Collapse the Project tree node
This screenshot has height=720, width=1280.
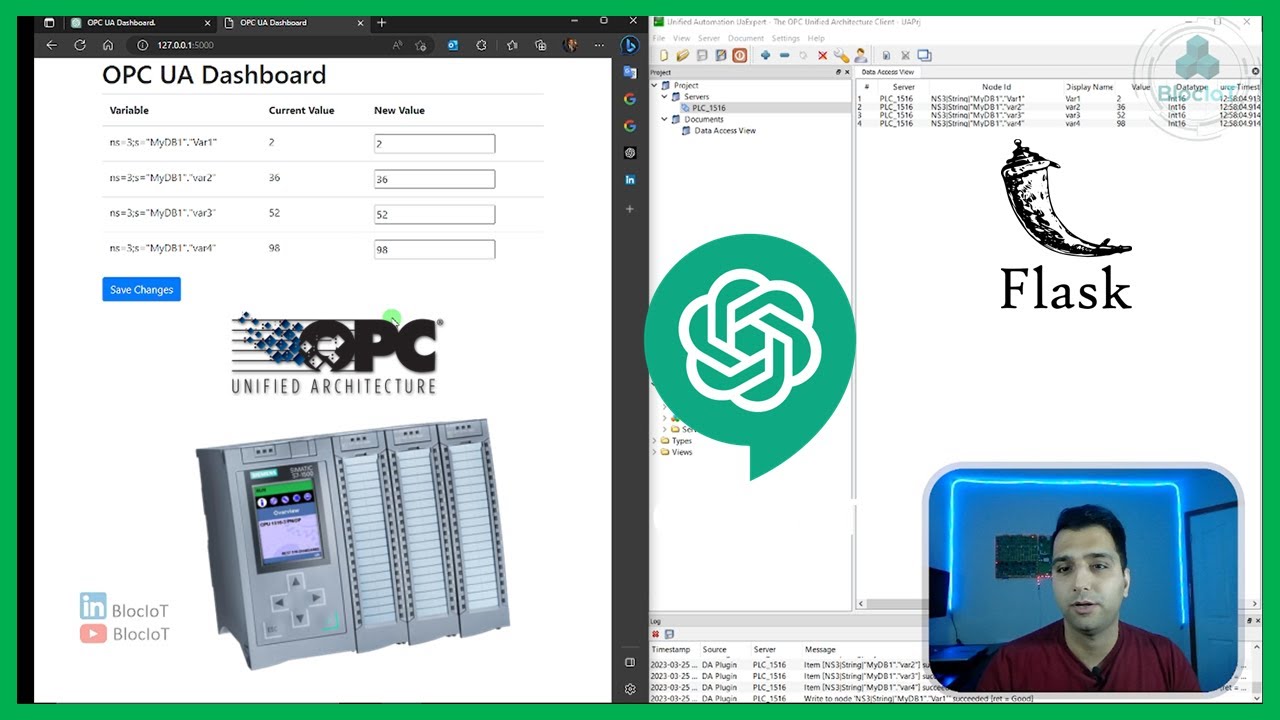pos(655,85)
